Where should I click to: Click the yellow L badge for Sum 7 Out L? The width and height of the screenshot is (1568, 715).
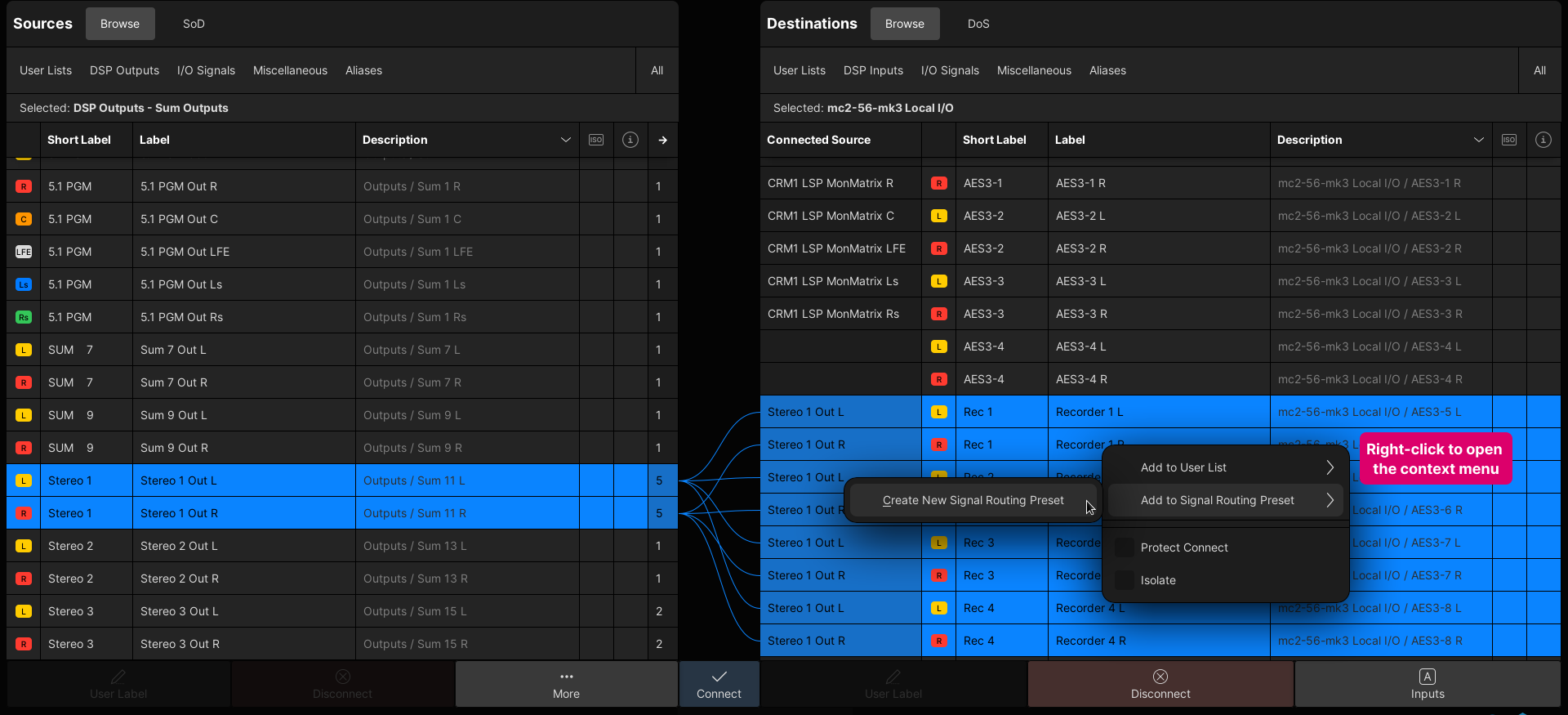pos(24,350)
